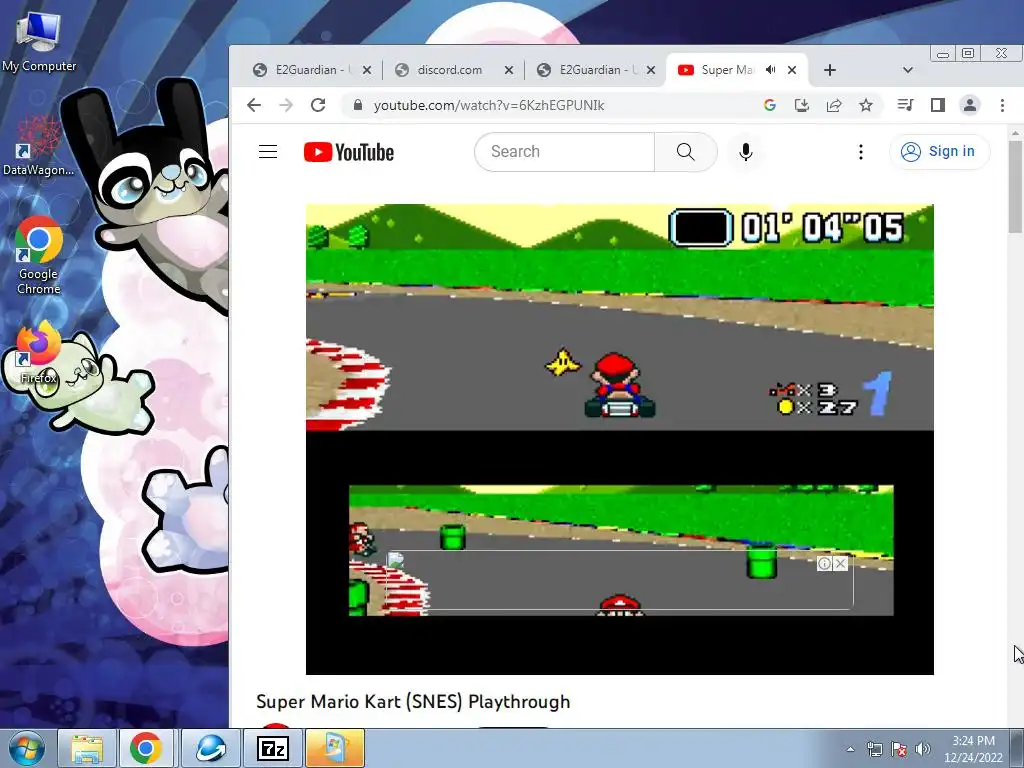The width and height of the screenshot is (1024, 768).
Task: Click the address bar URL
Action: tap(488, 105)
